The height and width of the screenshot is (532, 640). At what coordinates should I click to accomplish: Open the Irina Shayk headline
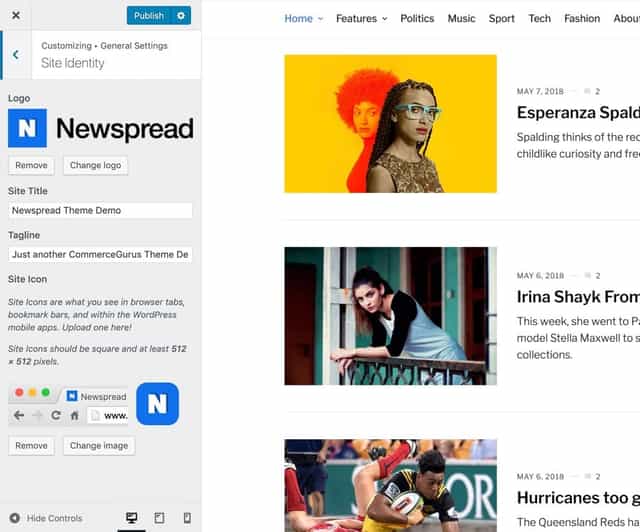(578, 297)
